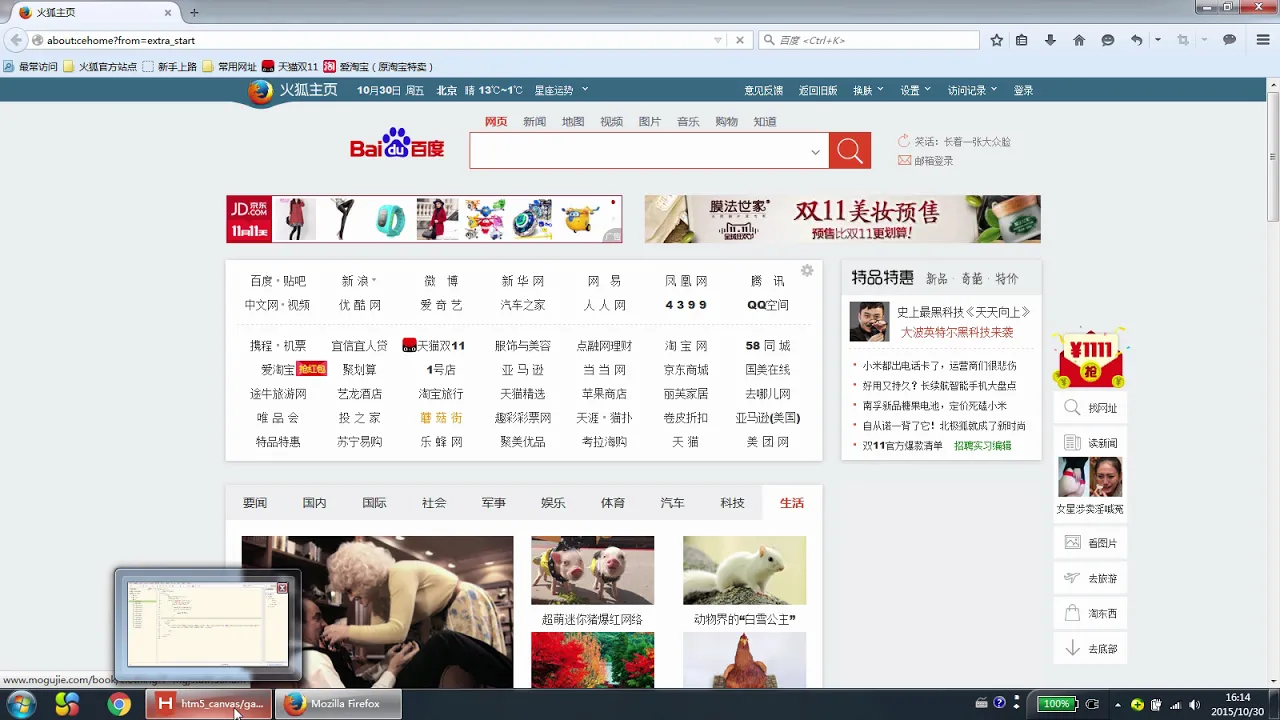Switch to the 体育 news tab
This screenshot has height=720, width=1280.
[613, 503]
